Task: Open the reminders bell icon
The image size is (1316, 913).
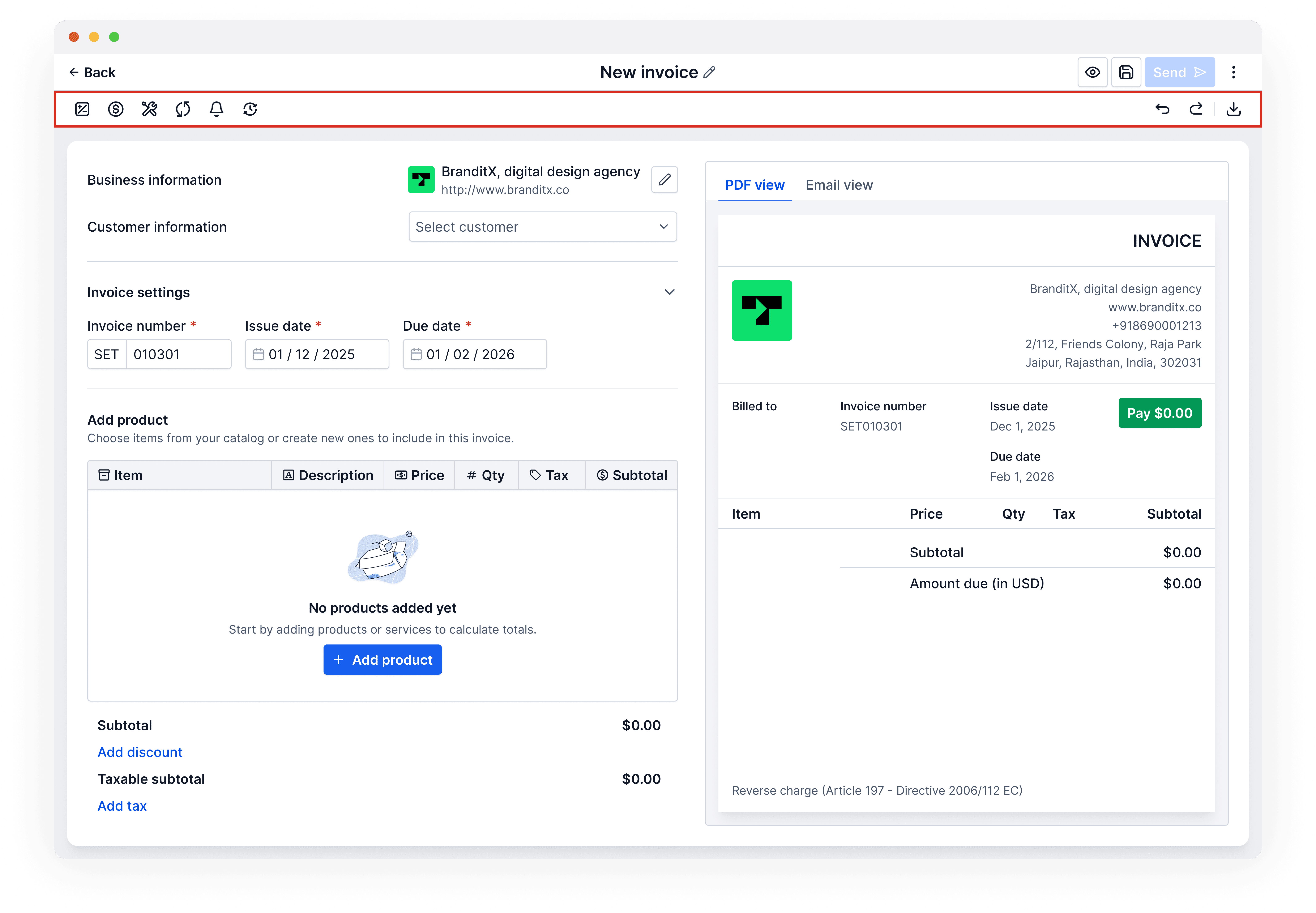Action: tap(216, 109)
